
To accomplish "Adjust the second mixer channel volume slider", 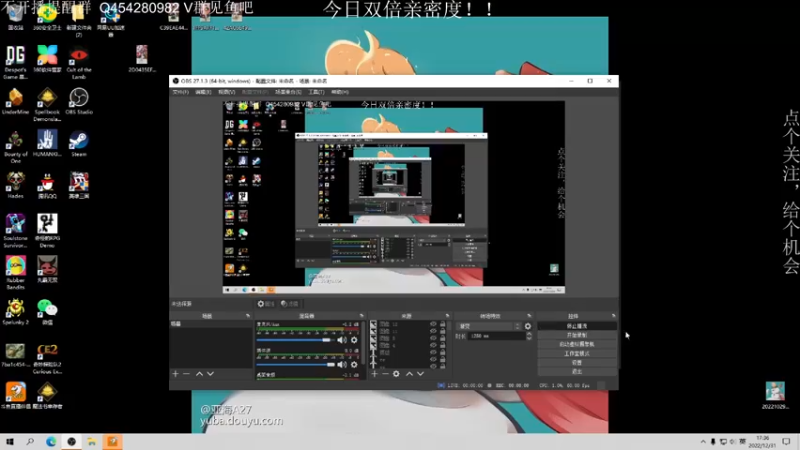I will 296,364.
